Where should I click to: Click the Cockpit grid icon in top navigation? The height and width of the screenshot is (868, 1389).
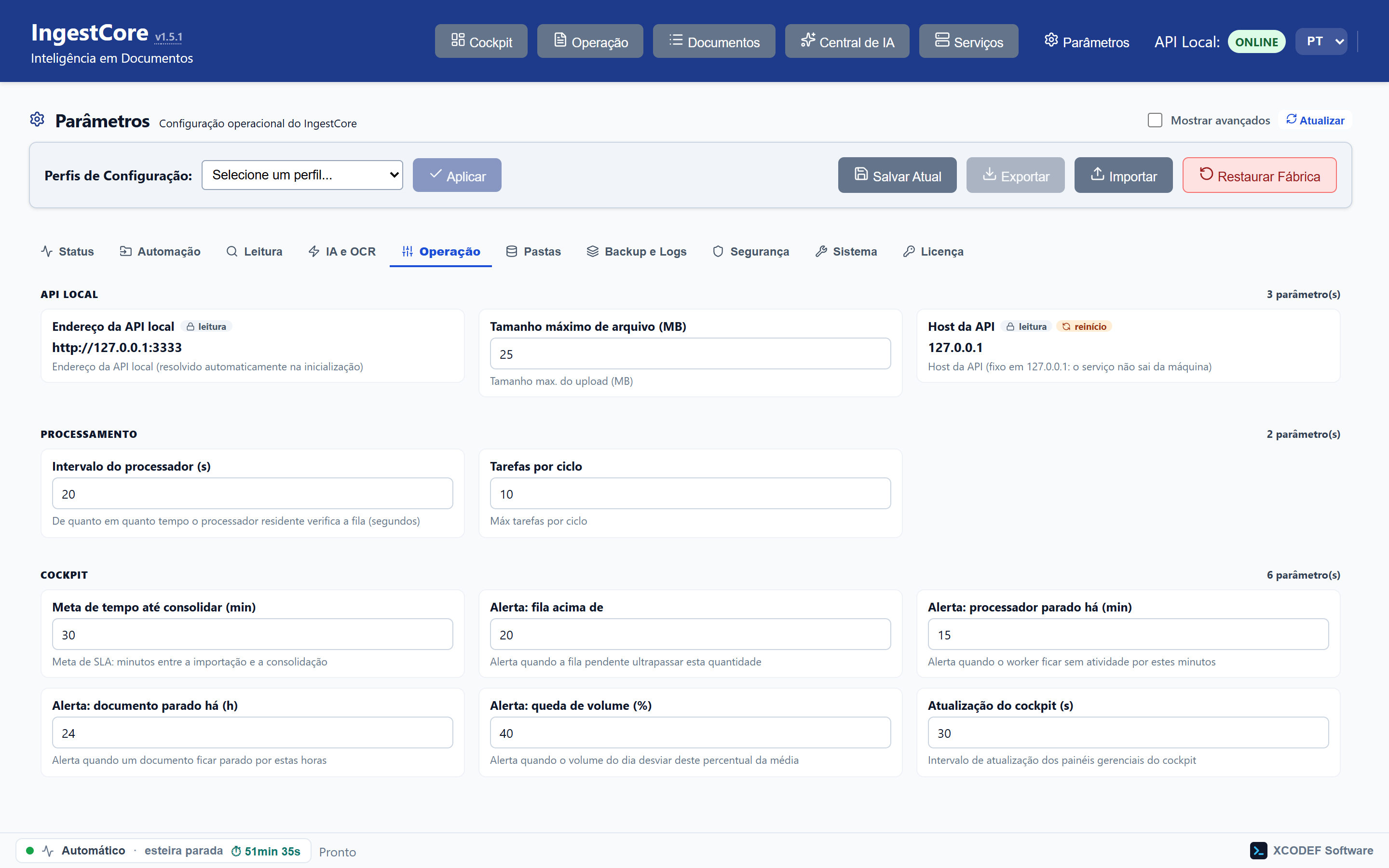pos(457,40)
